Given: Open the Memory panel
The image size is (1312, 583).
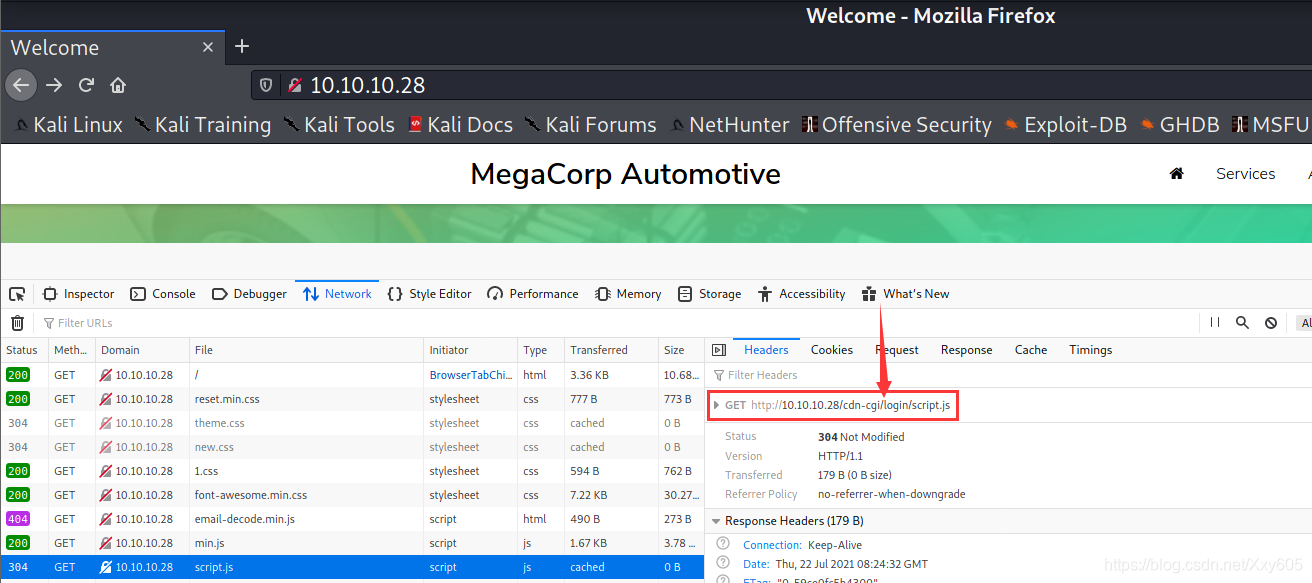Looking at the screenshot, I should pos(628,294).
